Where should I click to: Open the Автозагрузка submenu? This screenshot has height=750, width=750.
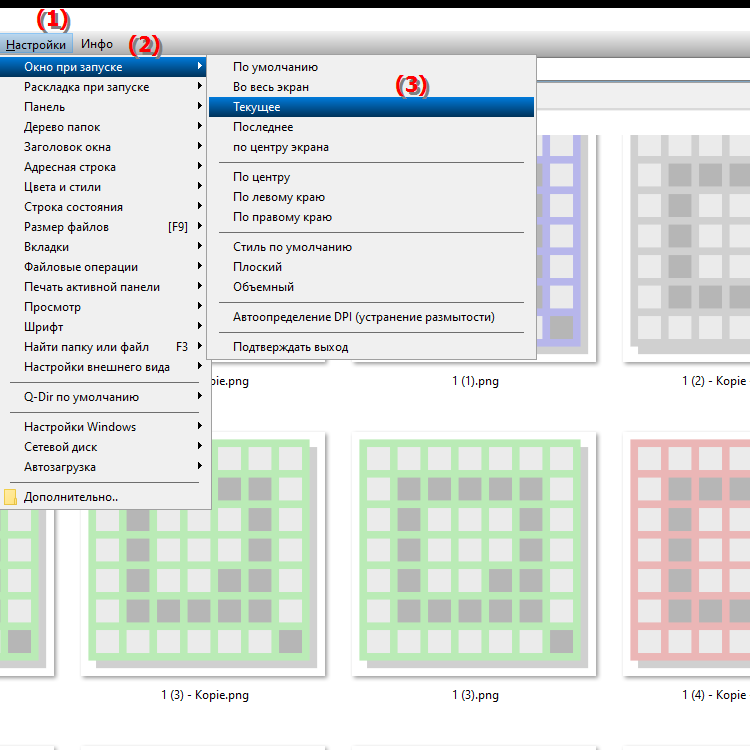point(103,467)
